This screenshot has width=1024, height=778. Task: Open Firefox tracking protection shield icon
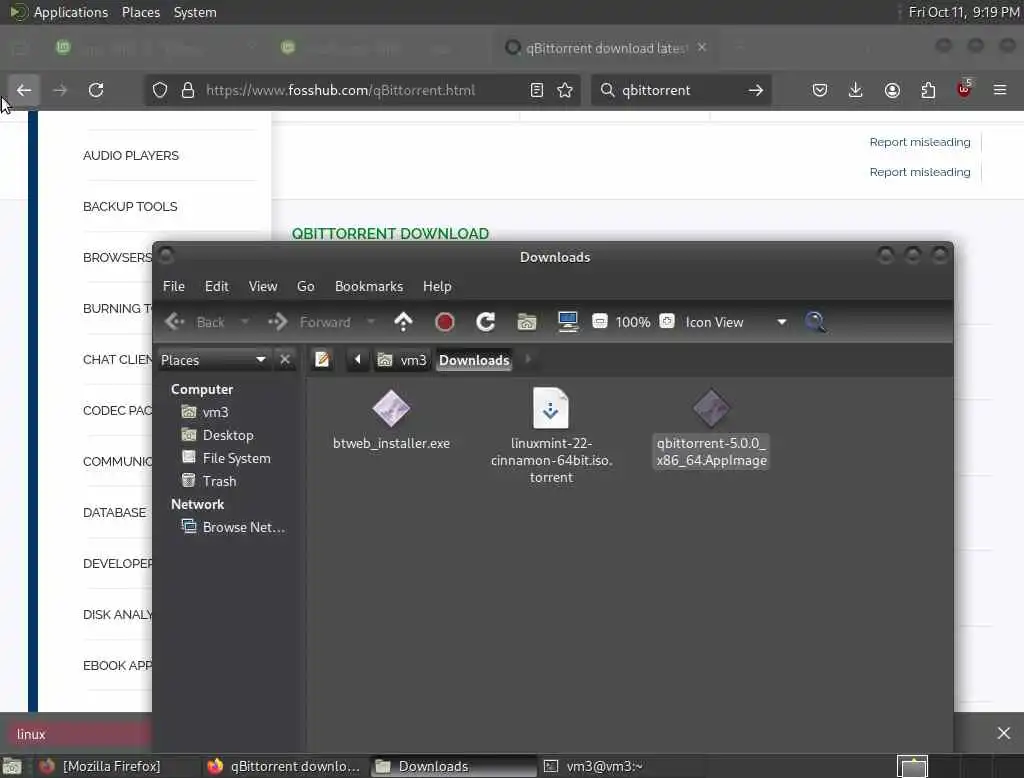click(x=160, y=90)
